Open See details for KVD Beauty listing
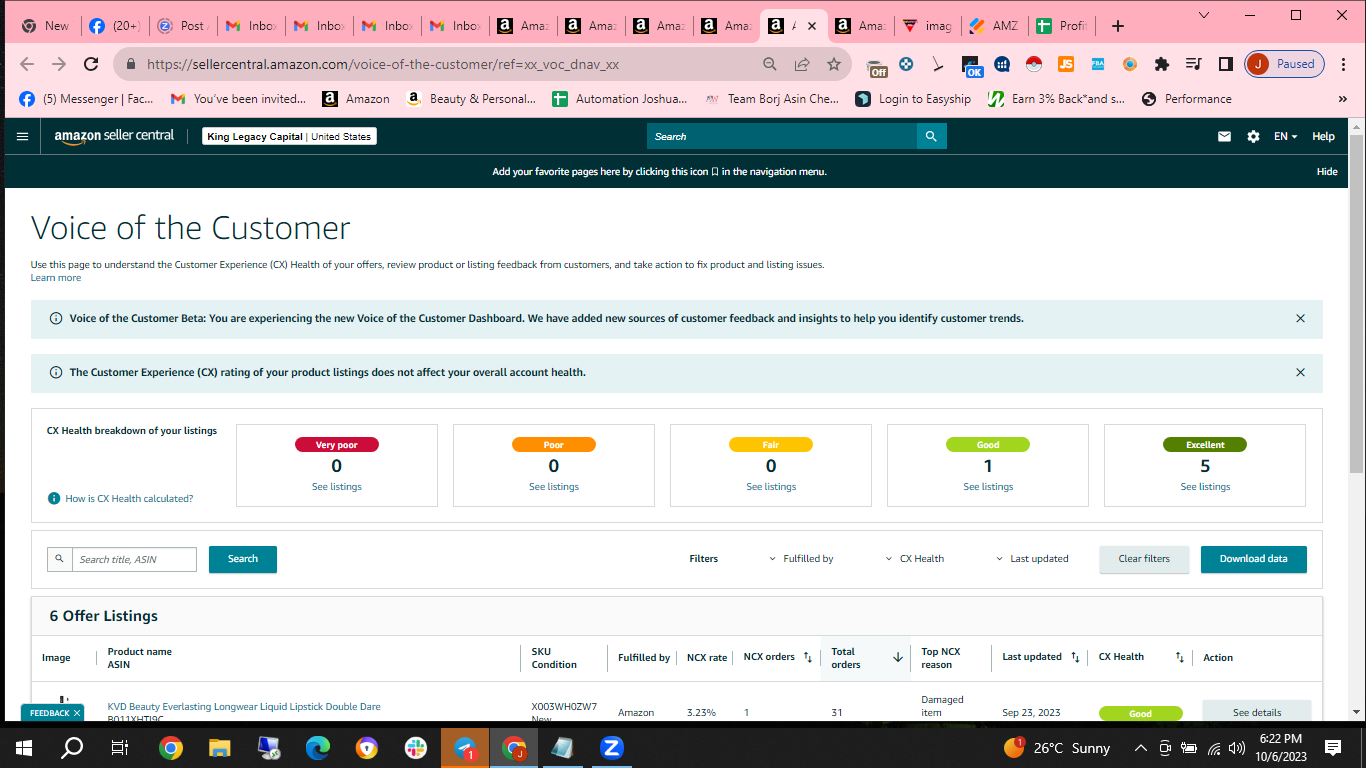The image size is (1366, 768). (x=1257, y=712)
